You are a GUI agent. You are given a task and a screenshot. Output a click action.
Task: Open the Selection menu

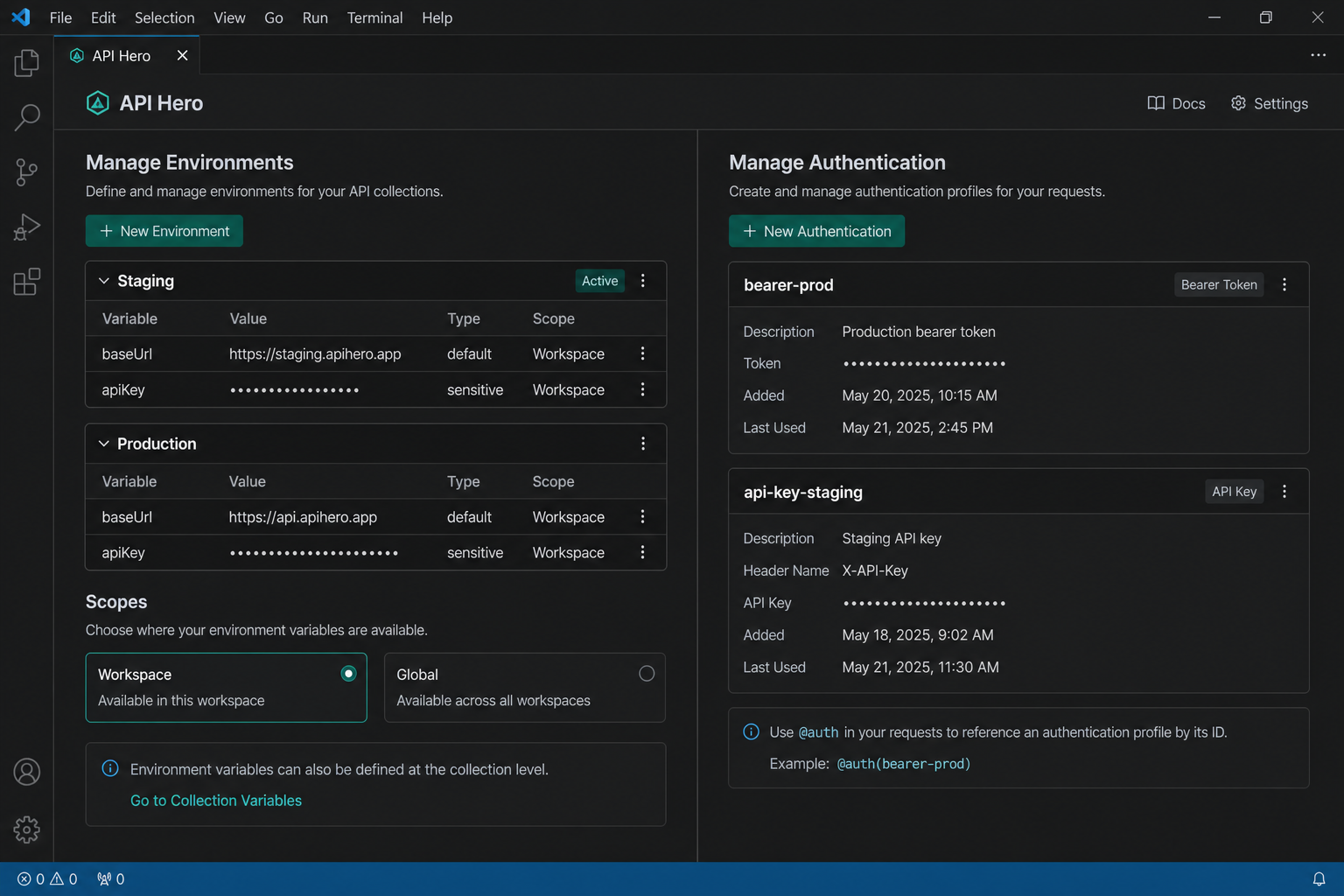point(164,17)
